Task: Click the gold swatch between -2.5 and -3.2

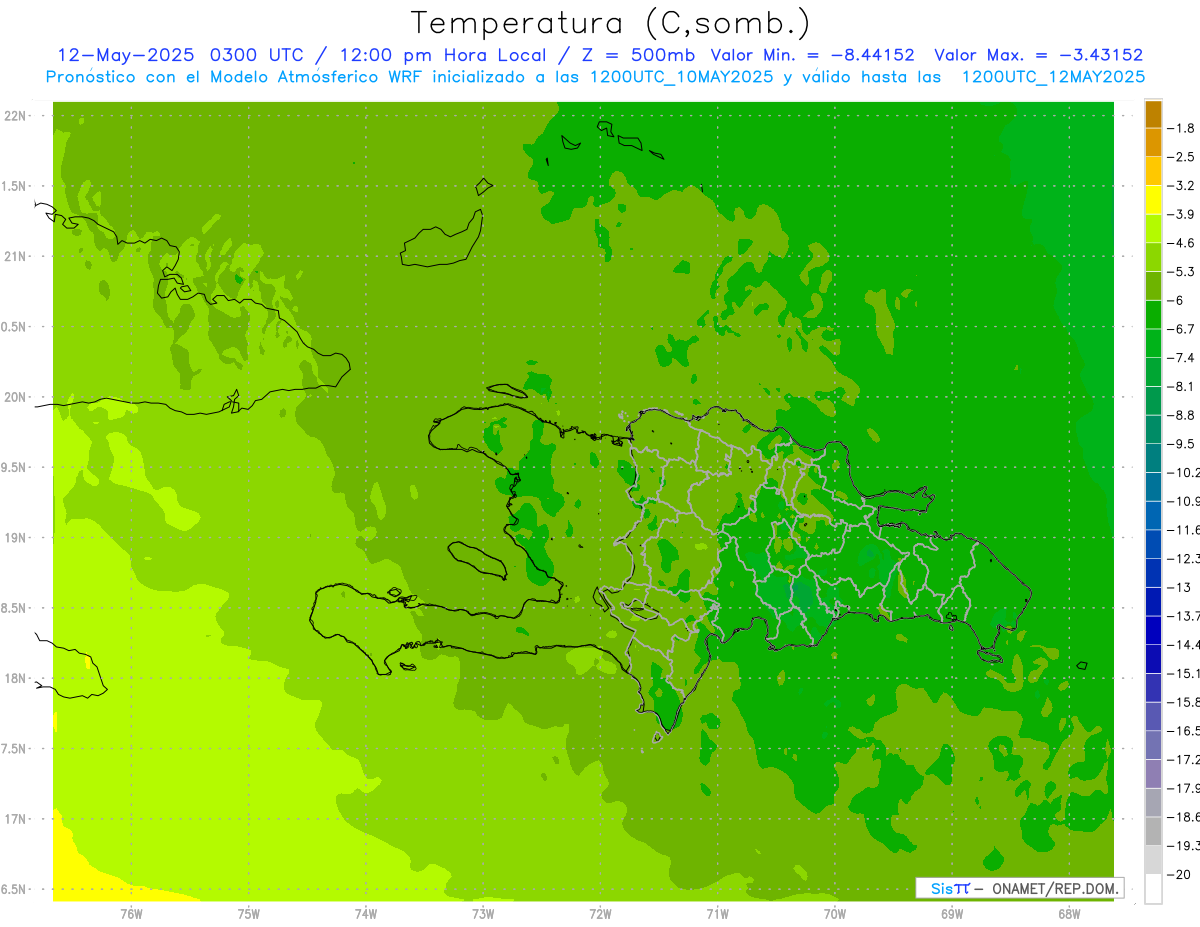Action: coord(1154,172)
